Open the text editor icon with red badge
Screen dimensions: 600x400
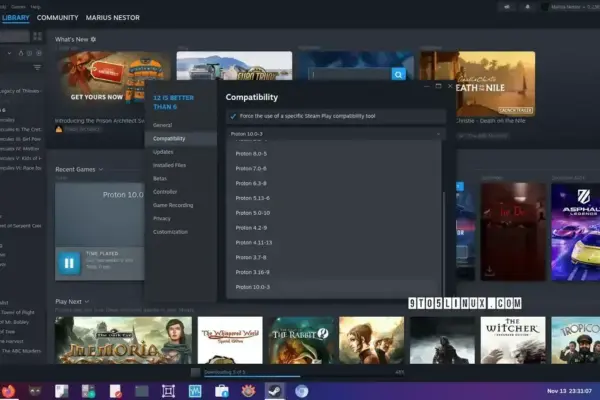115,391
